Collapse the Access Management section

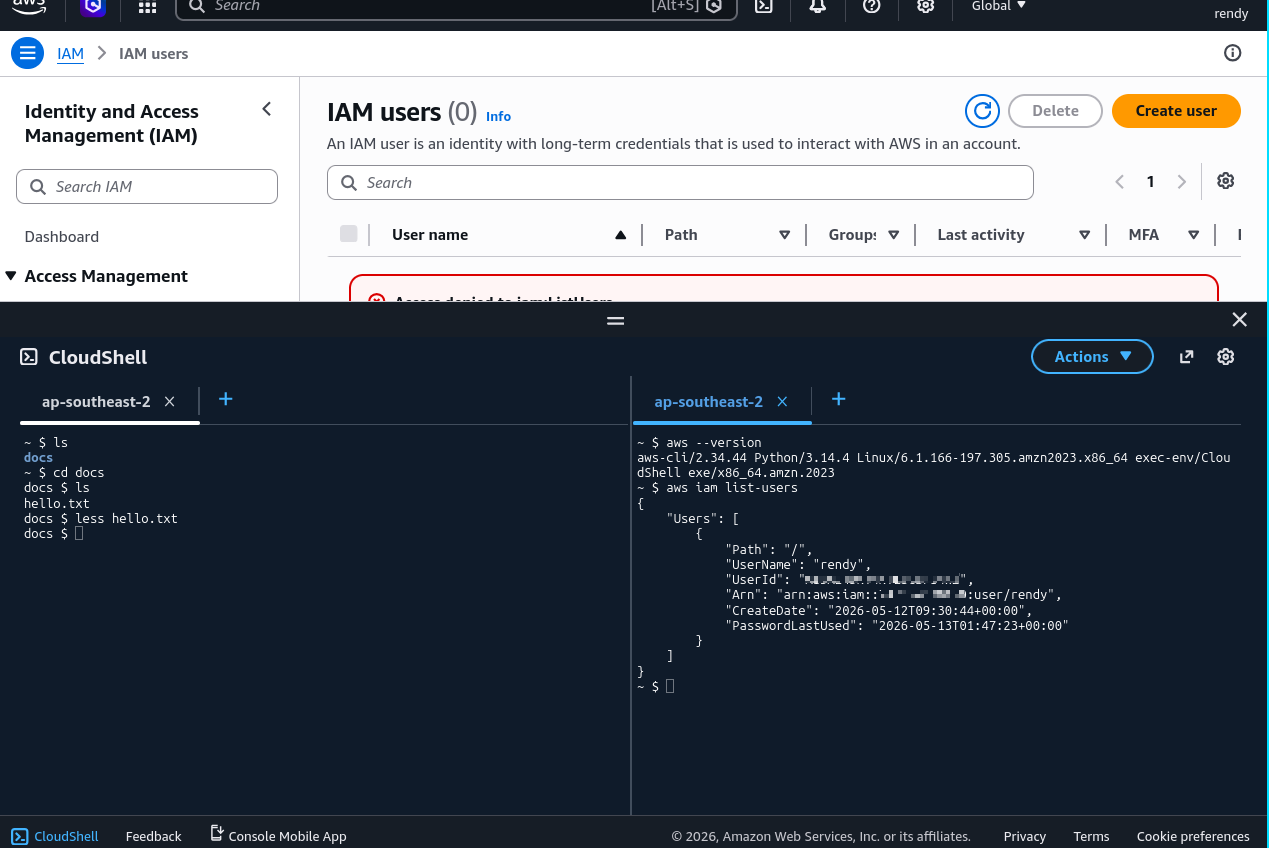(x=11, y=276)
